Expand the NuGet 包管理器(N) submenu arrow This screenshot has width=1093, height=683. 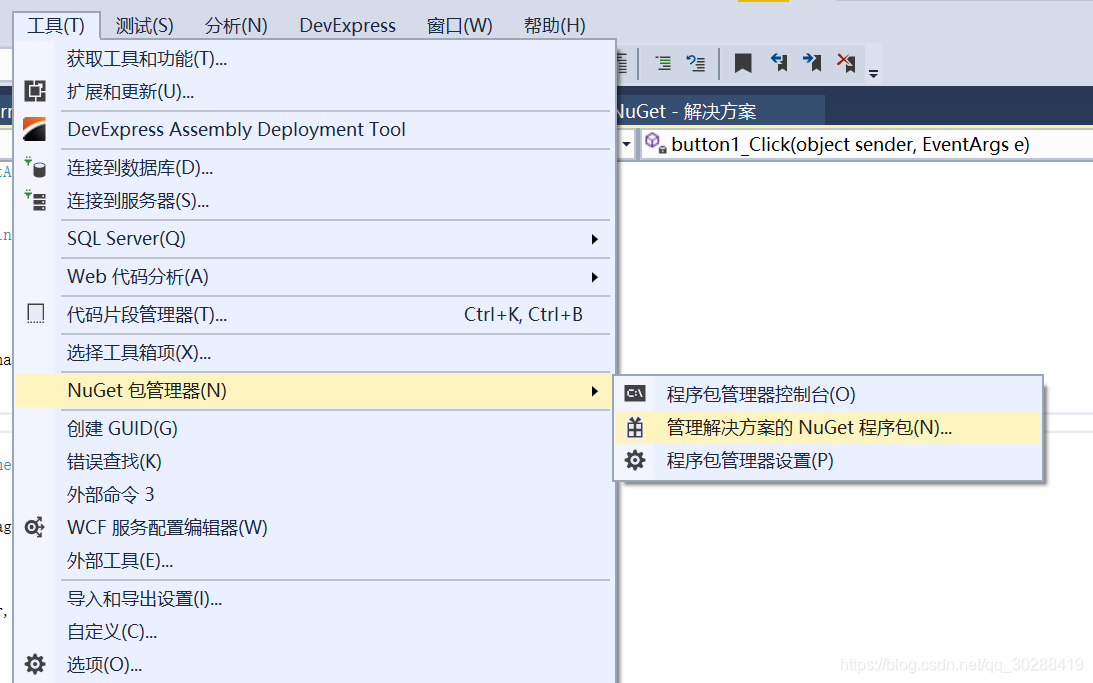click(x=595, y=391)
